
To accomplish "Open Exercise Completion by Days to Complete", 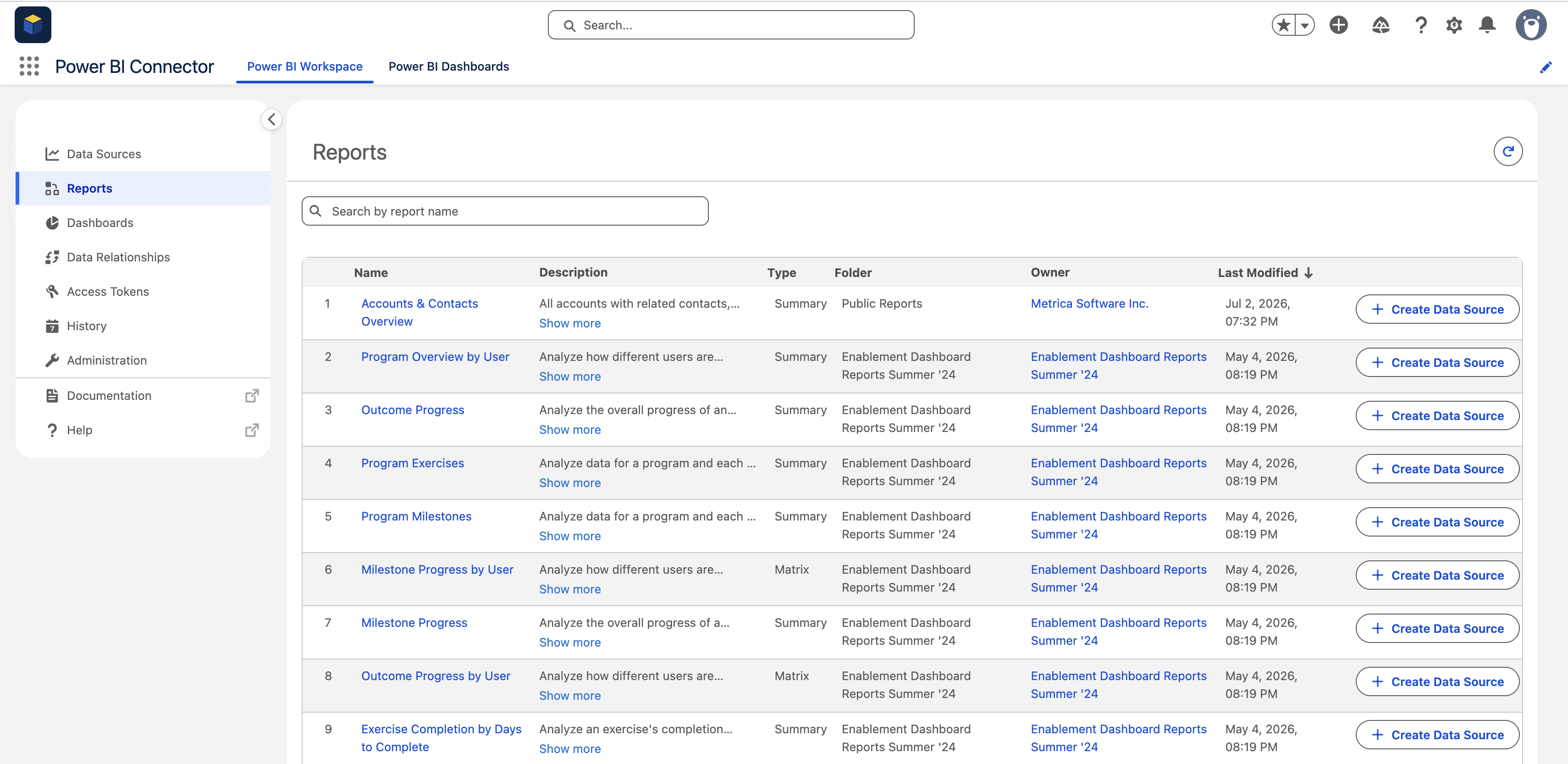I will (442, 738).
